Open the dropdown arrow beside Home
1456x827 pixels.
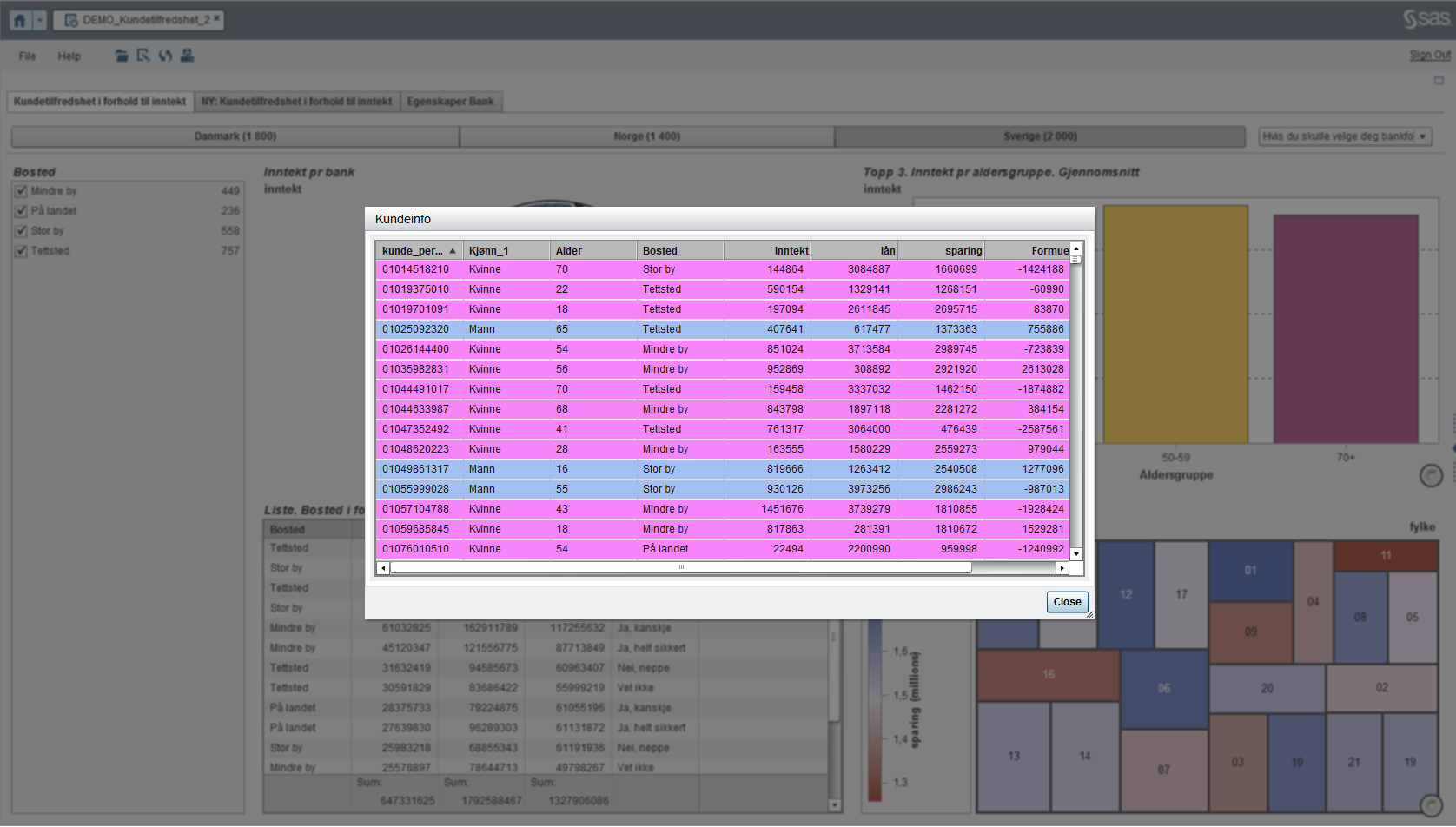tap(40, 20)
